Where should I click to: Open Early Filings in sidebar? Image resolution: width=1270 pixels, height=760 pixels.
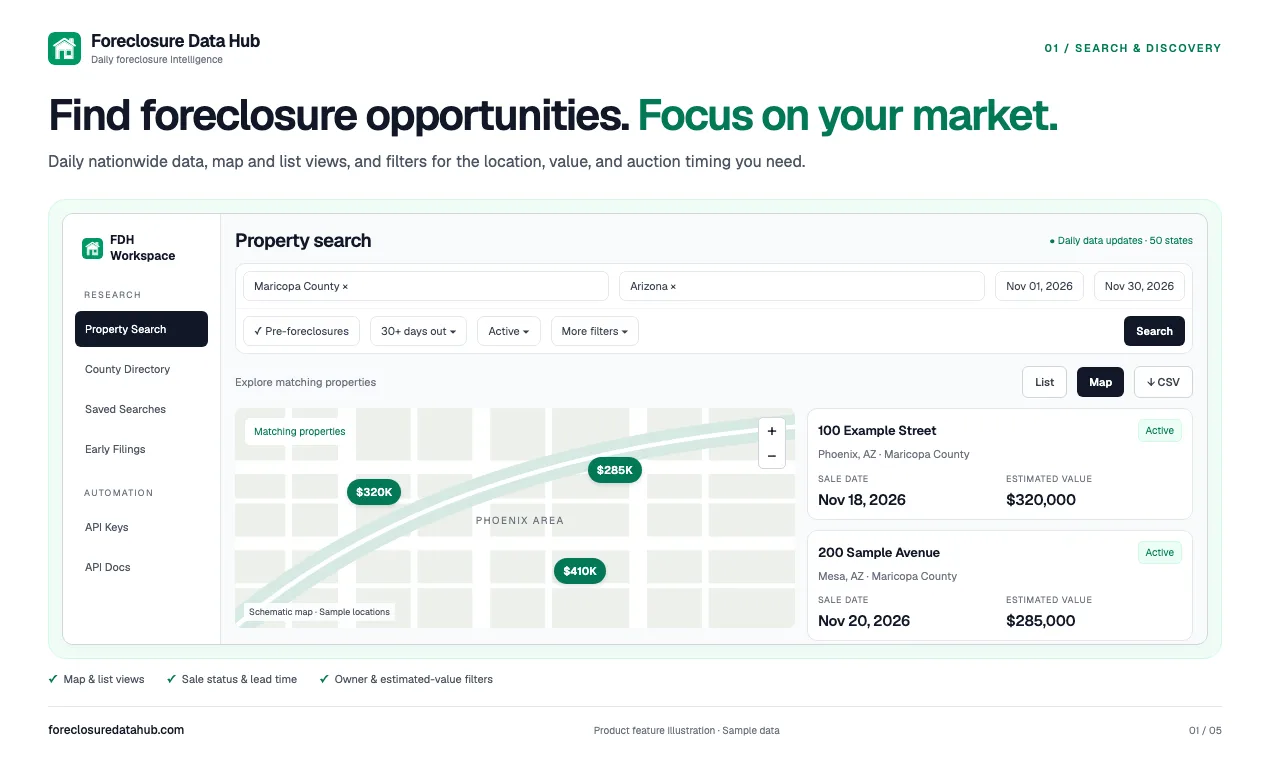141,449
